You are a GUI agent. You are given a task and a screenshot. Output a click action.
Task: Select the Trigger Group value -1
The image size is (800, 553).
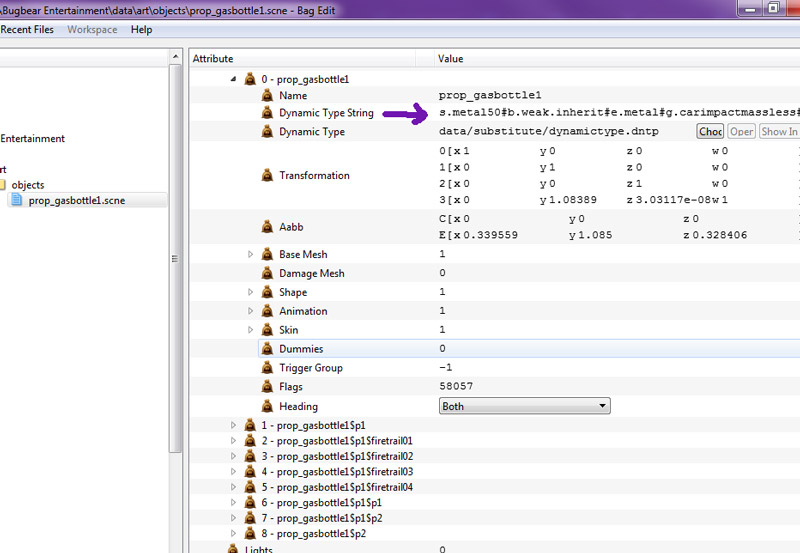coord(445,367)
